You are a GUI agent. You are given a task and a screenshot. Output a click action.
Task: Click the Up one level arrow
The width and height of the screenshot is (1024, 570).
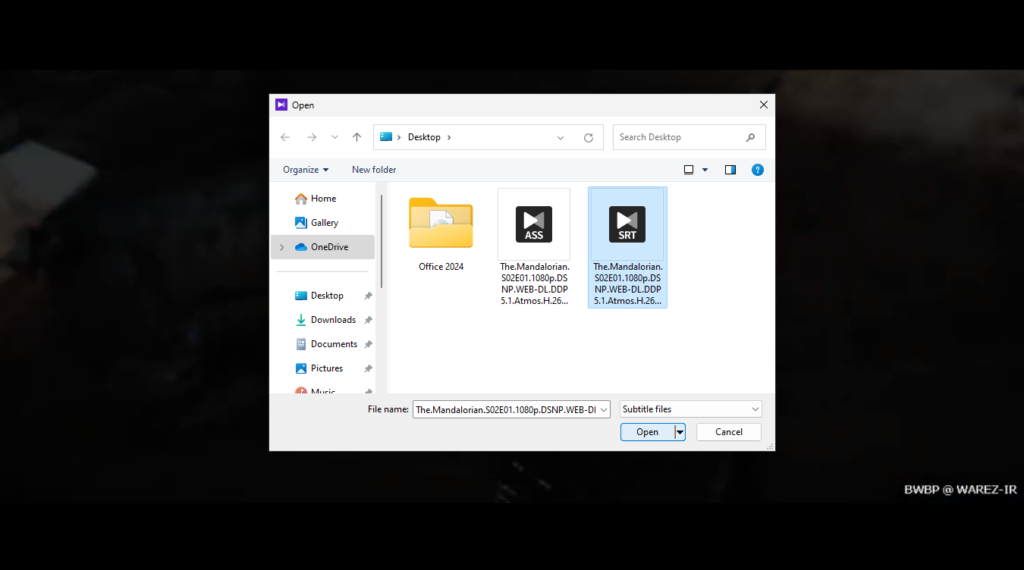(357, 137)
